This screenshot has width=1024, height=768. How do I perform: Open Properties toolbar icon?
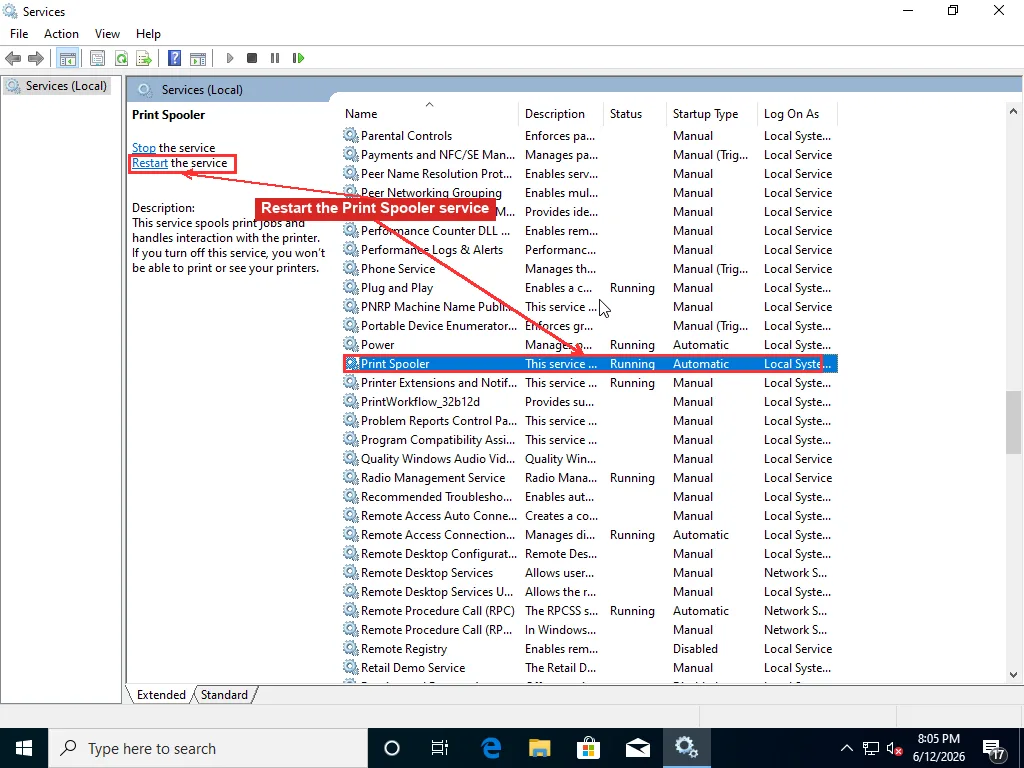tap(97, 58)
